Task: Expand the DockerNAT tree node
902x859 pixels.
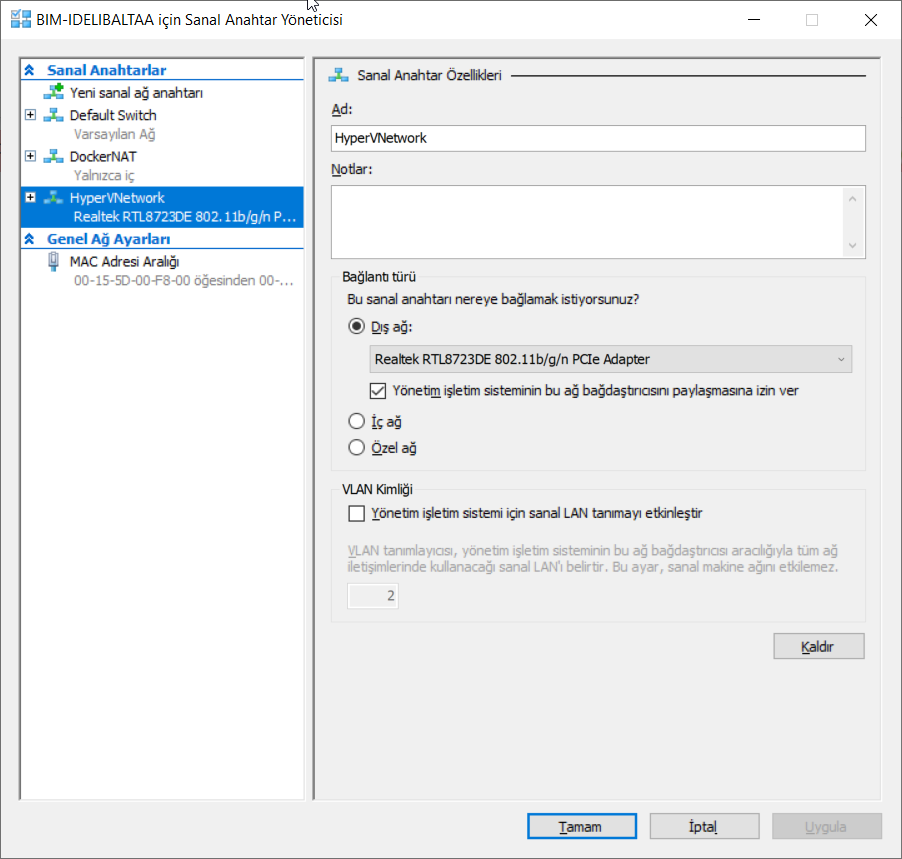Action: pyautogui.click(x=30, y=157)
